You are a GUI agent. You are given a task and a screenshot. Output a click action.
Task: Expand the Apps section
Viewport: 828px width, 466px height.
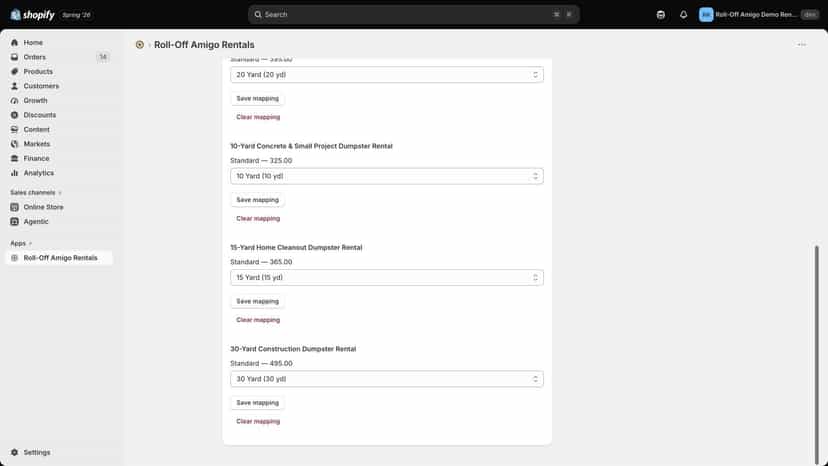tap(21, 243)
